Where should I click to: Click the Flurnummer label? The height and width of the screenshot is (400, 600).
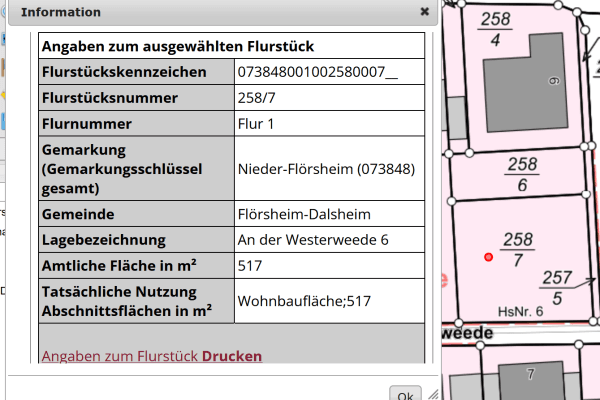86,124
